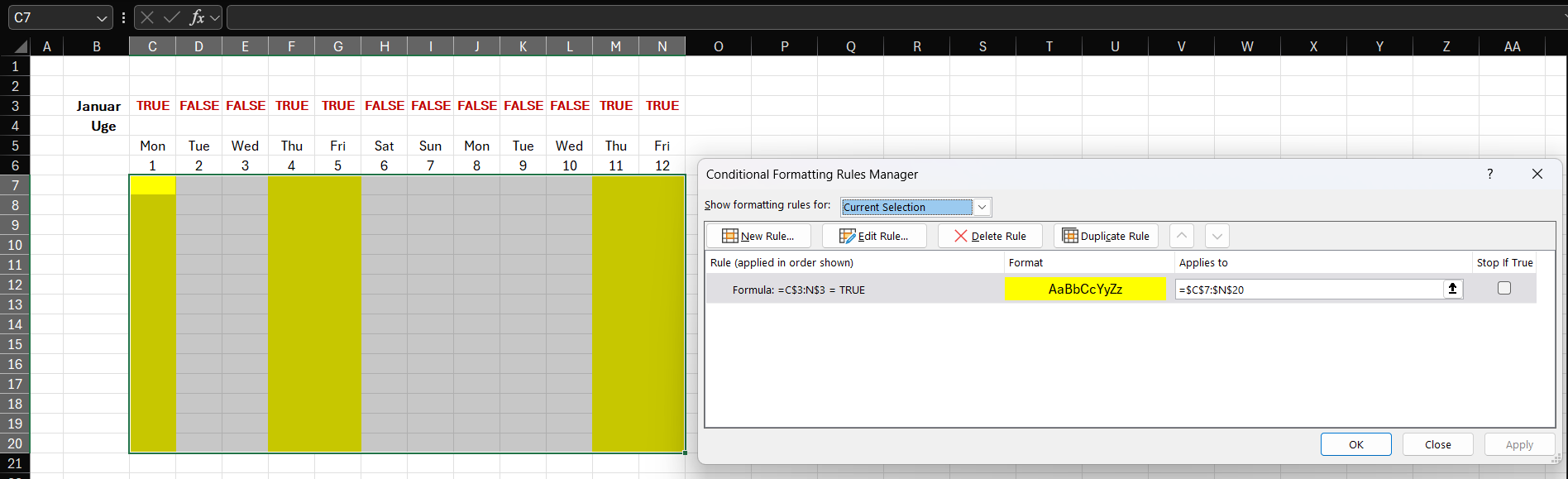
Task: Open the Show formatting rules for dropdown
Action: point(982,207)
